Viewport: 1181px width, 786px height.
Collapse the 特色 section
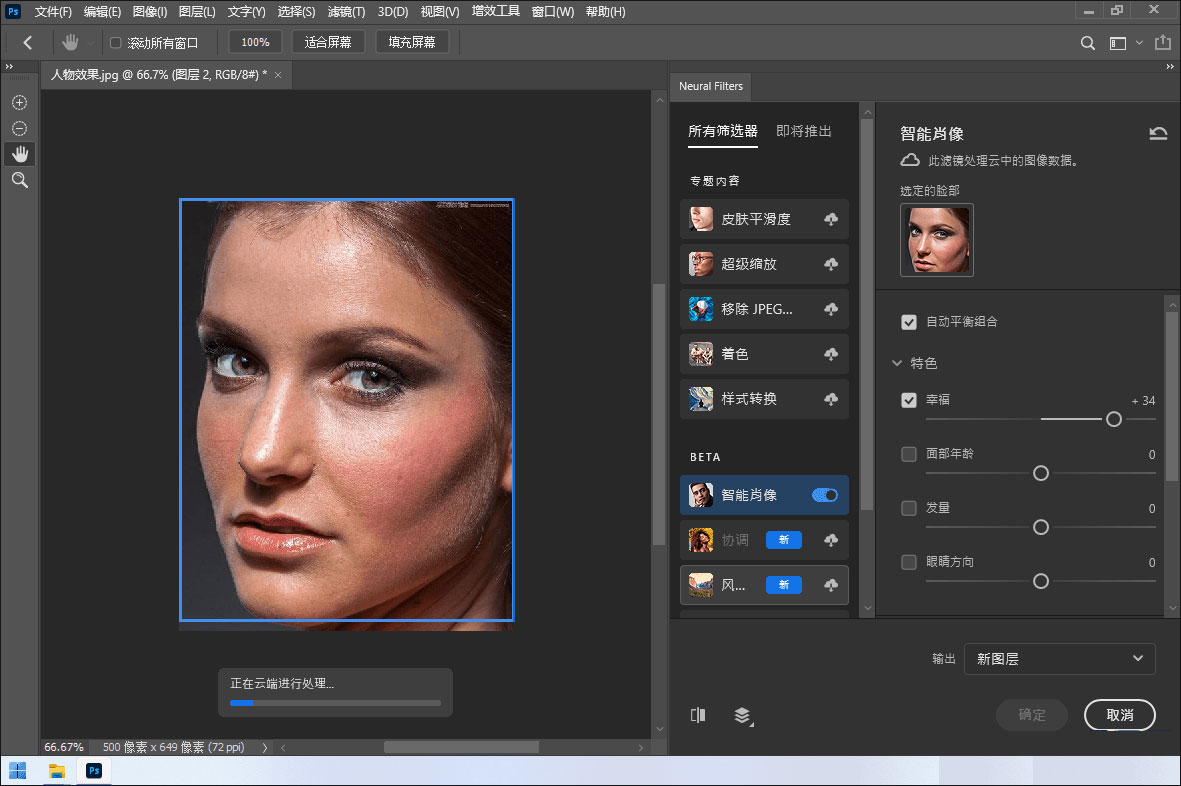897,364
